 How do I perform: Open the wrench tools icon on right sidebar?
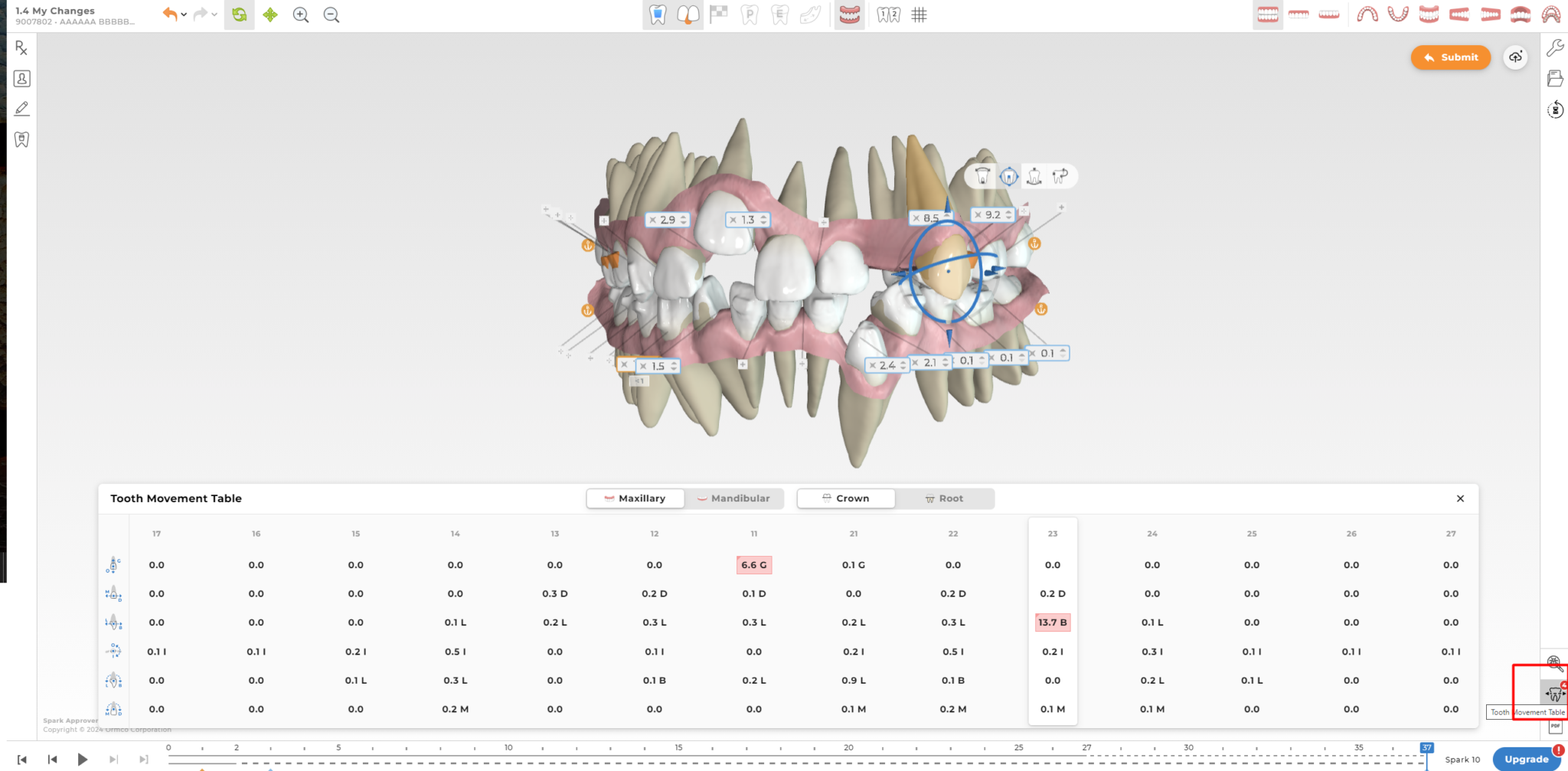1555,48
